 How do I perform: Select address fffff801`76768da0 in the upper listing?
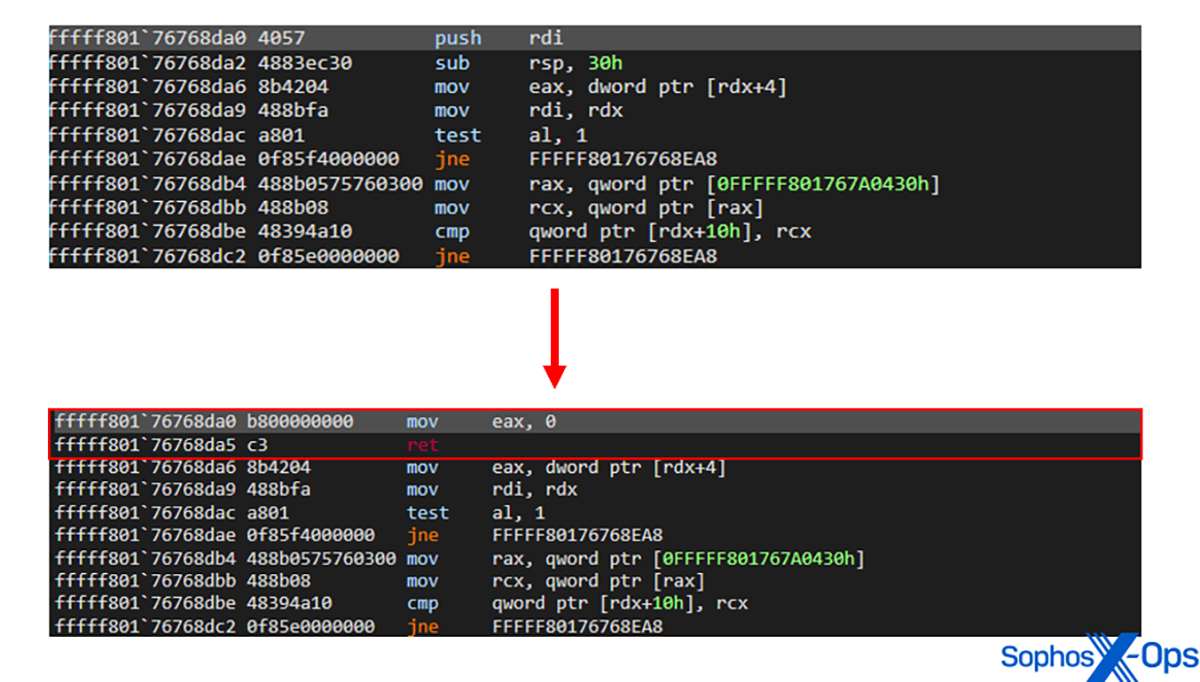149,38
